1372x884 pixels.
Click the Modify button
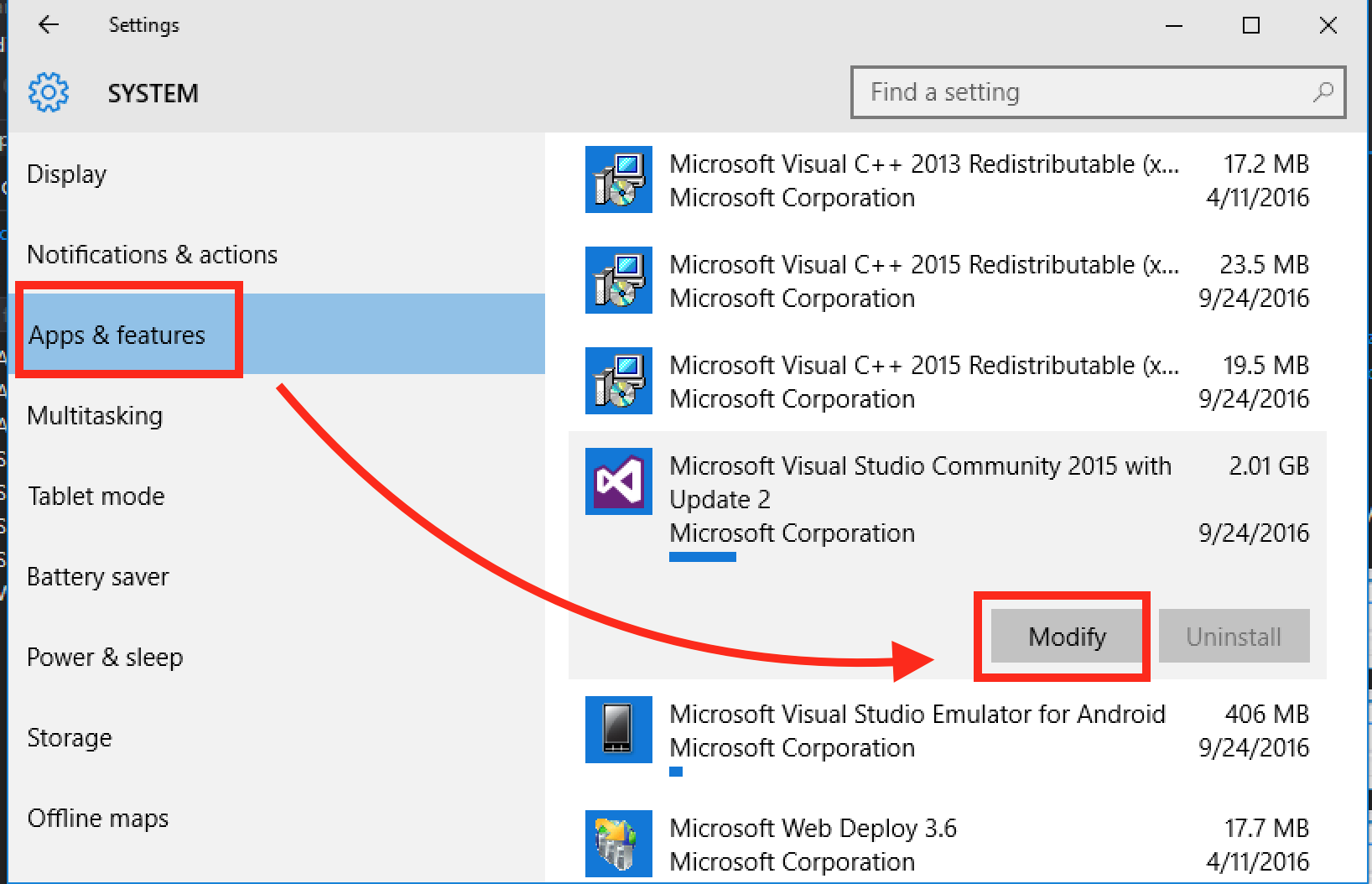[1067, 637]
